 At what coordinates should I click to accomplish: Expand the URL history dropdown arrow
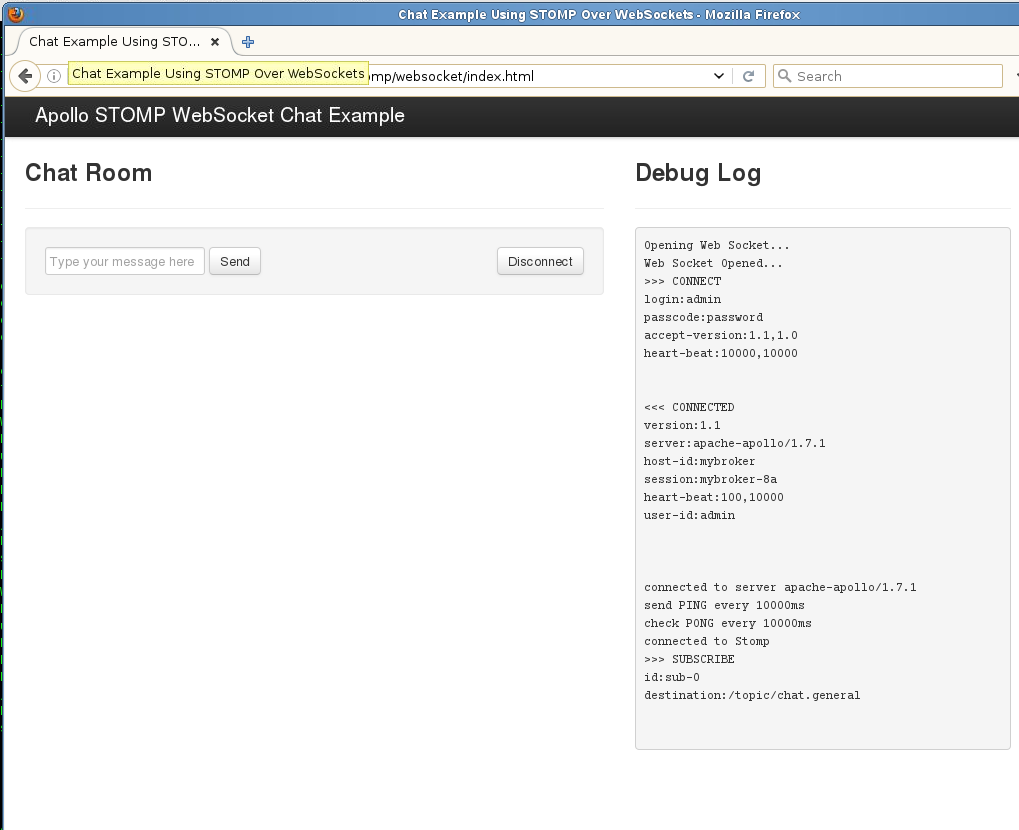click(719, 76)
